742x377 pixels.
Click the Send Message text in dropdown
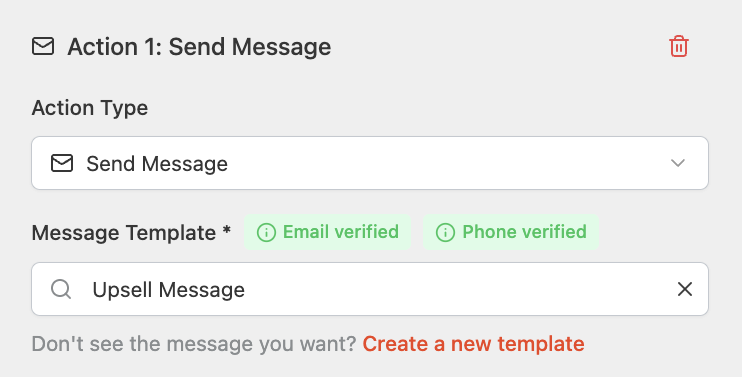[157, 164]
